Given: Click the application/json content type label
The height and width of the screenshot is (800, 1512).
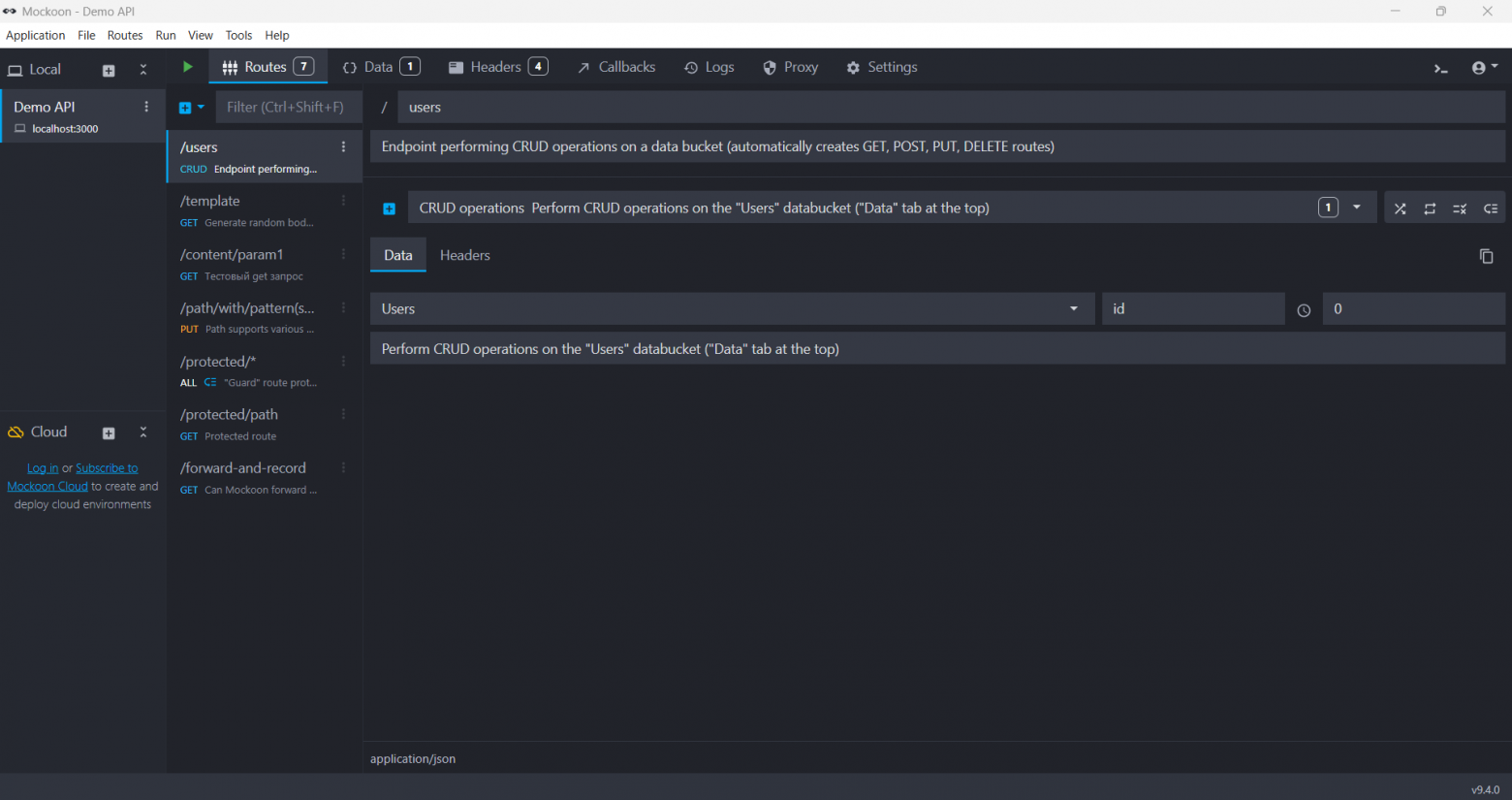Looking at the screenshot, I should [x=413, y=759].
